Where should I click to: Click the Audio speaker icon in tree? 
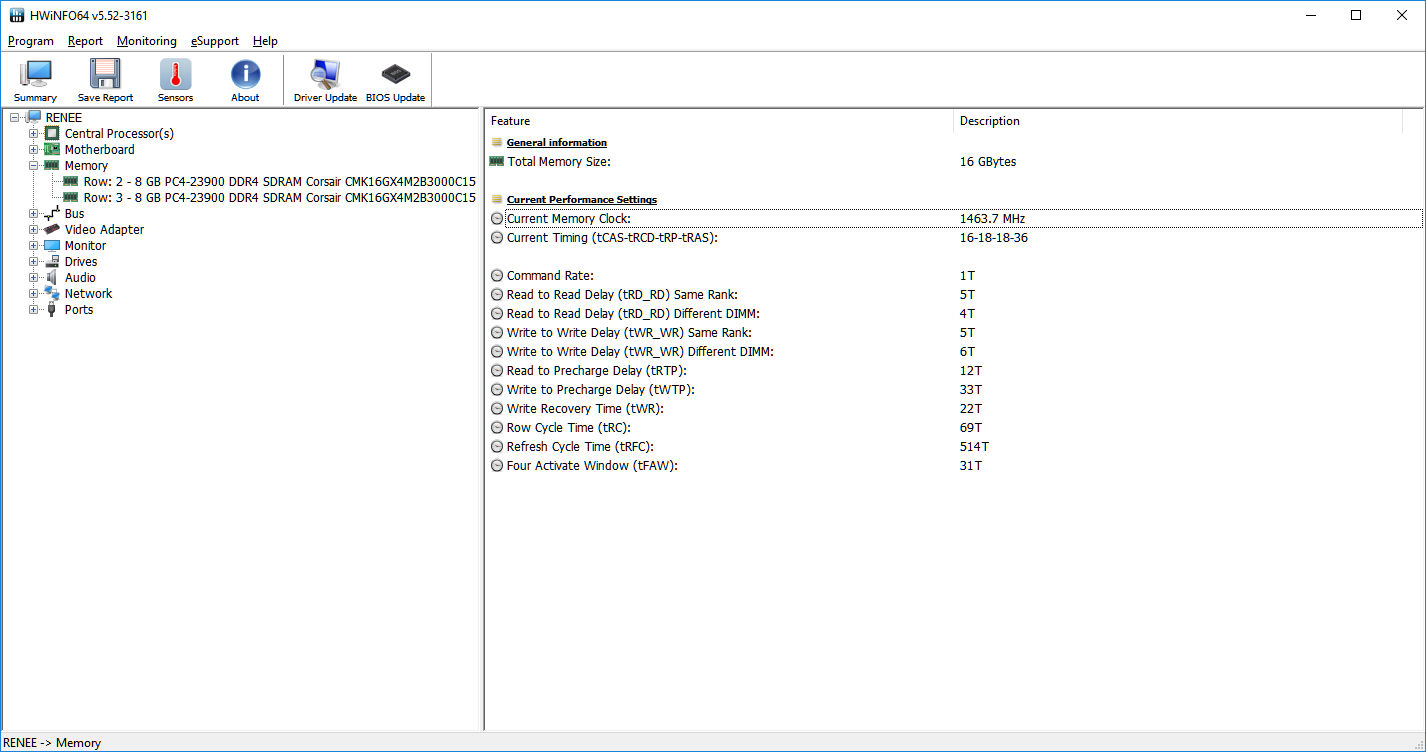coord(52,277)
